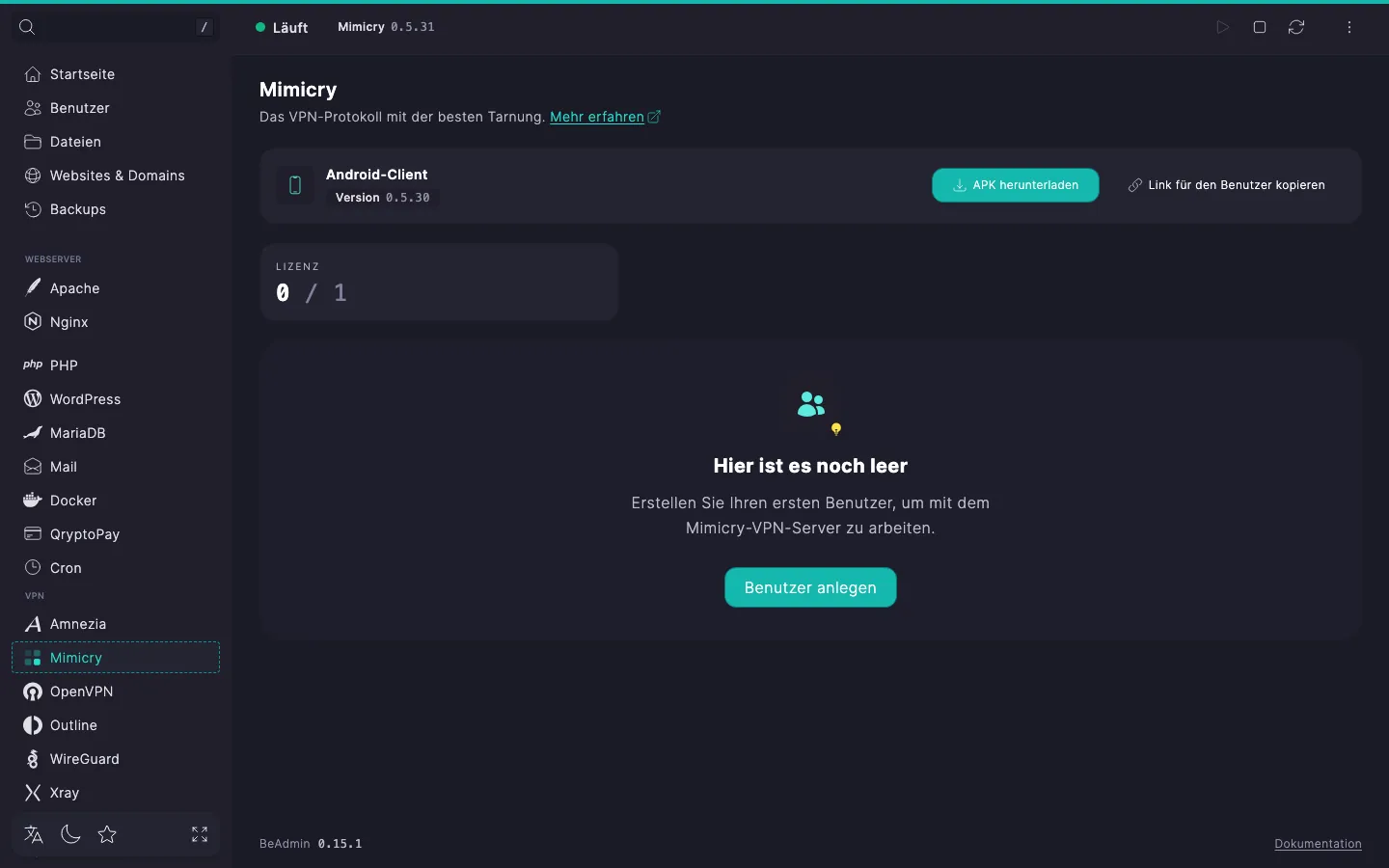Viewport: 1389px width, 868px height.
Task: Select the Xray entry
Action: coord(116,793)
